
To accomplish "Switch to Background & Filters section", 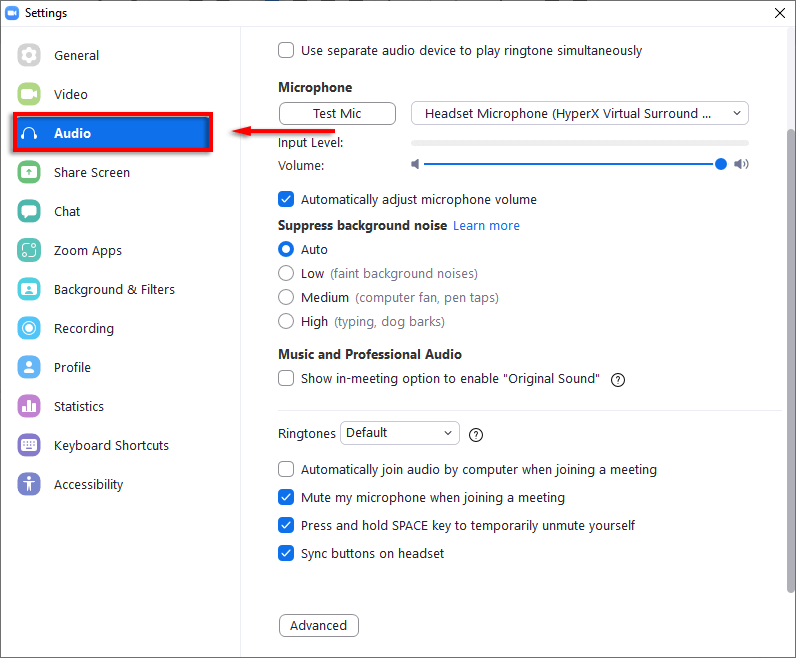I will [x=114, y=289].
